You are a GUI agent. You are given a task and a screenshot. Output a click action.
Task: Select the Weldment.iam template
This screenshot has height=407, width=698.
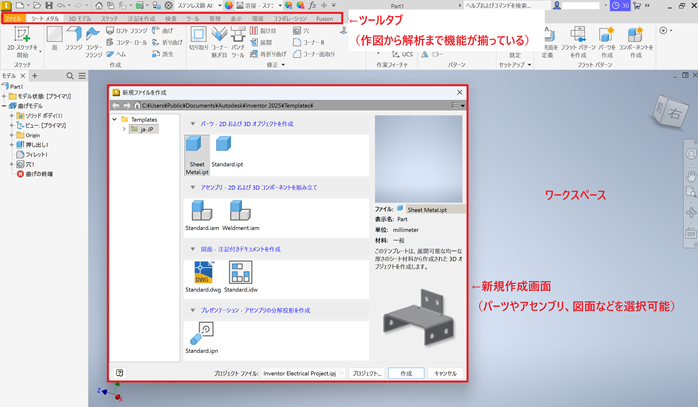click(x=241, y=216)
